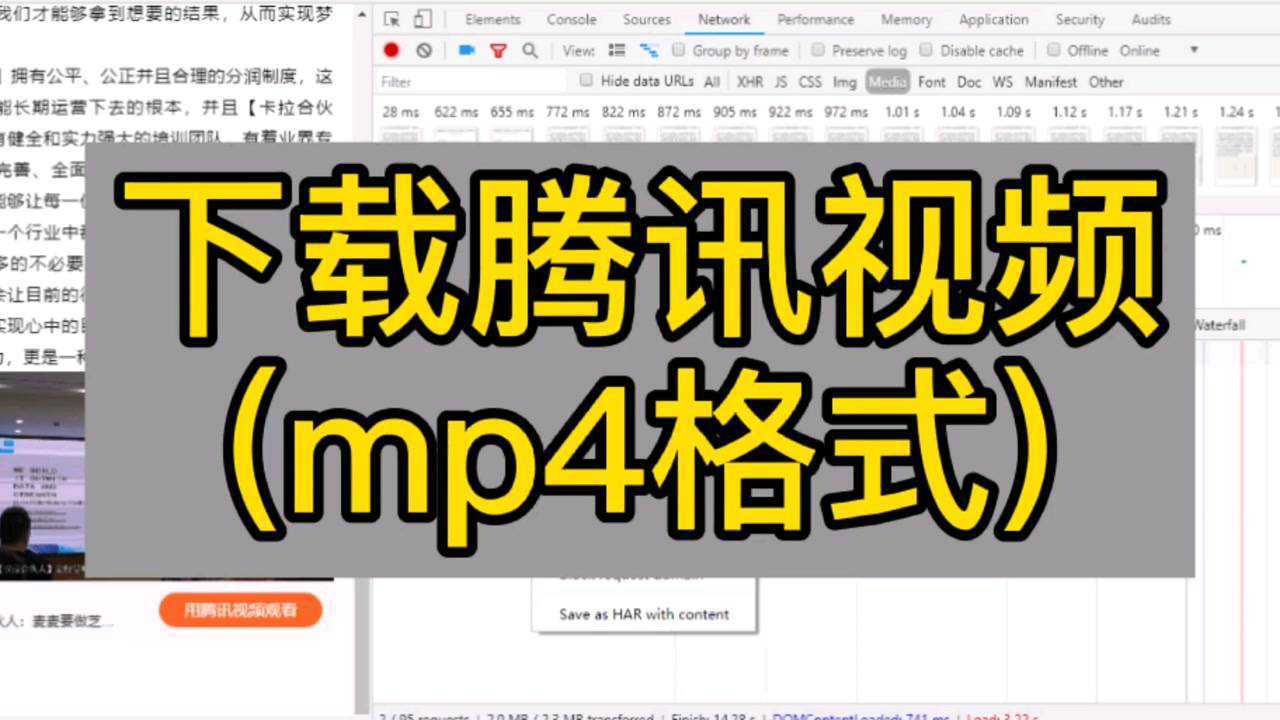Filter requests by Manifest

pos(1051,82)
